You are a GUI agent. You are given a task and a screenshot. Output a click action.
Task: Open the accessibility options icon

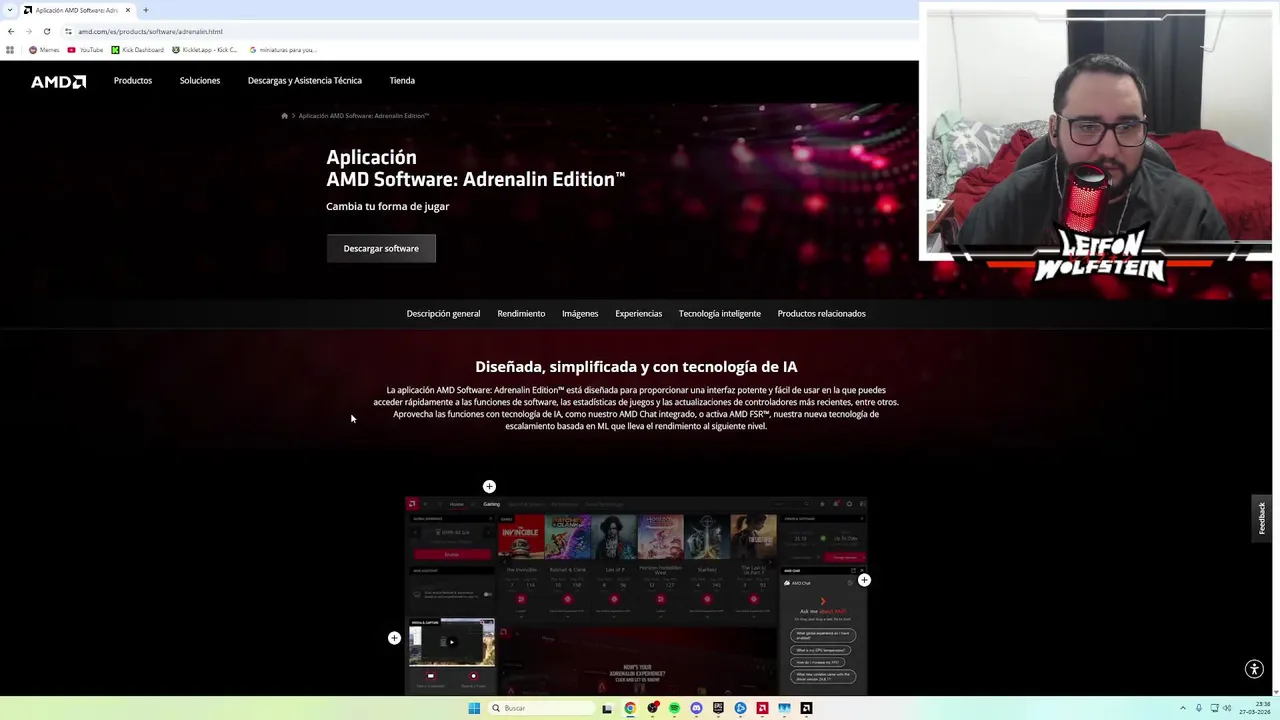coord(1254,670)
